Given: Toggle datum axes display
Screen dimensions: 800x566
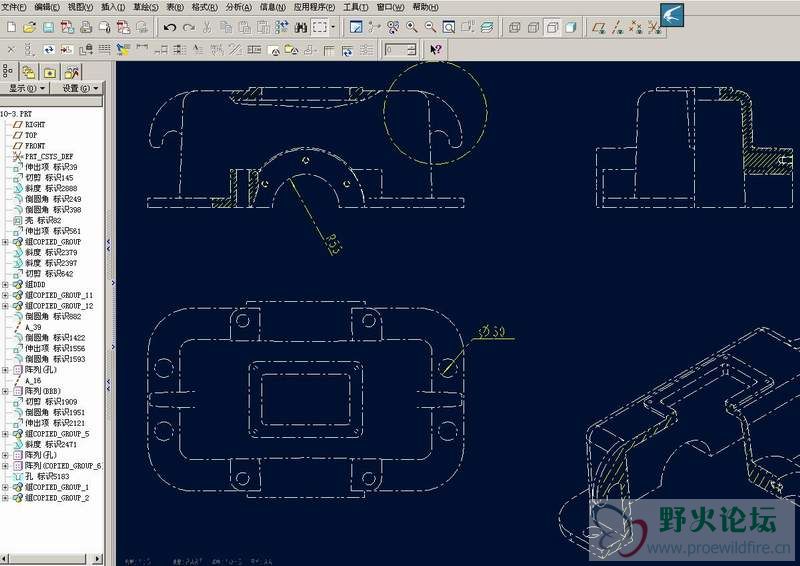Looking at the screenshot, I should (x=617, y=27).
